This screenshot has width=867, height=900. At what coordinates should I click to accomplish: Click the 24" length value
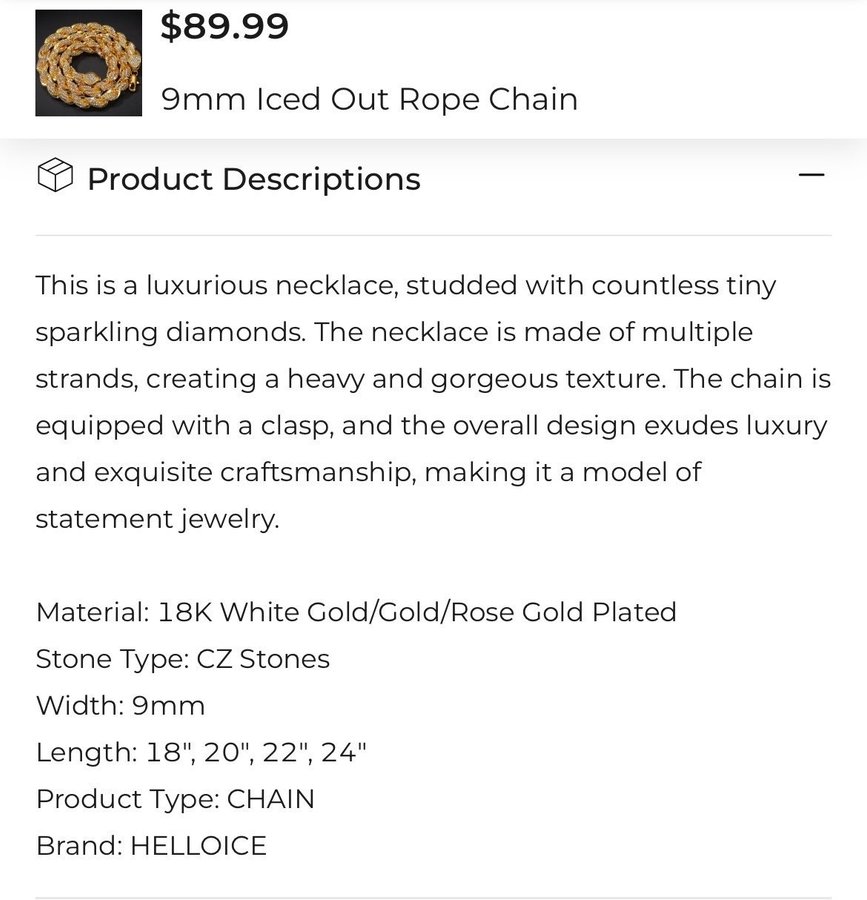[344, 752]
